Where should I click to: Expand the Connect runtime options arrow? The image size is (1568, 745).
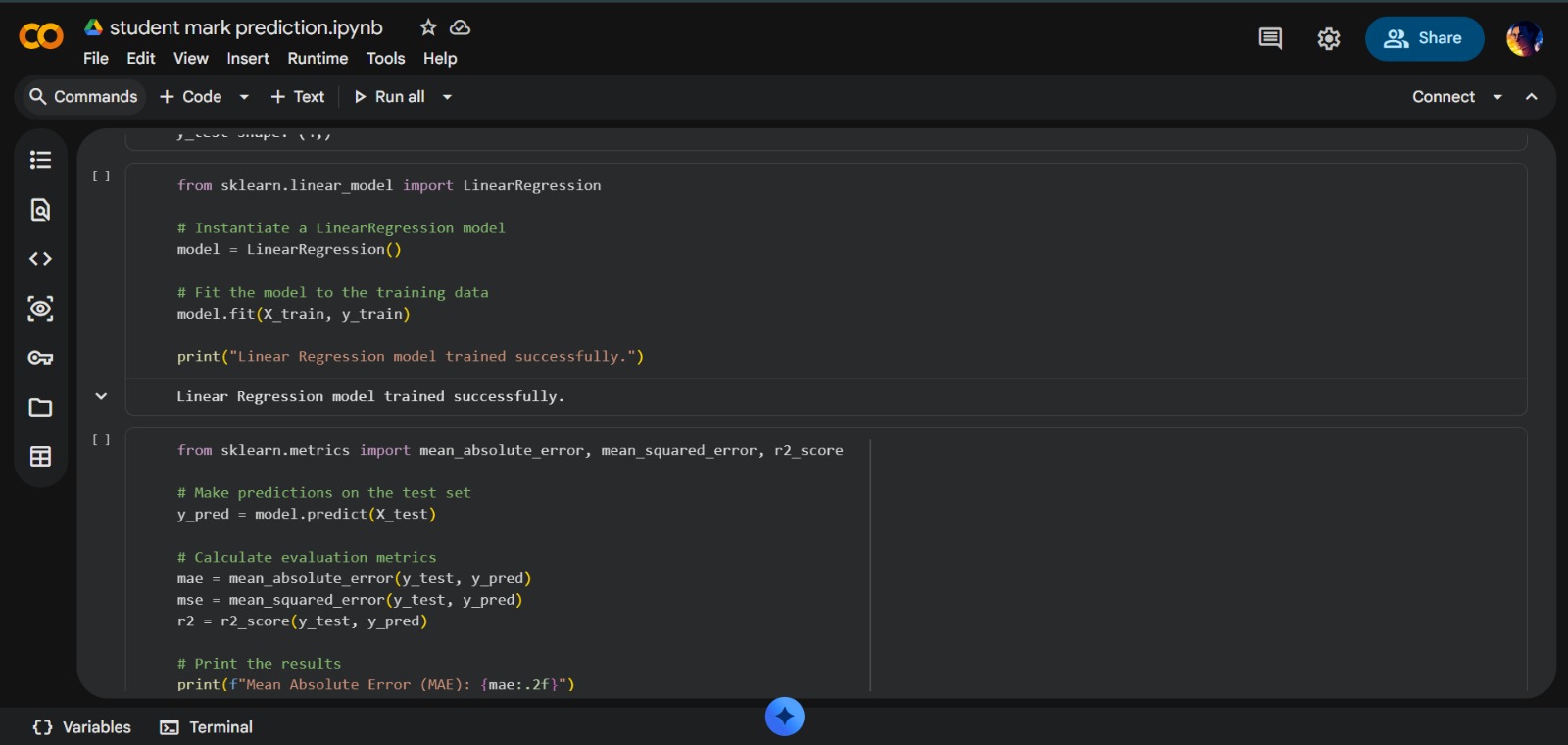click(x=1497, y=97)
